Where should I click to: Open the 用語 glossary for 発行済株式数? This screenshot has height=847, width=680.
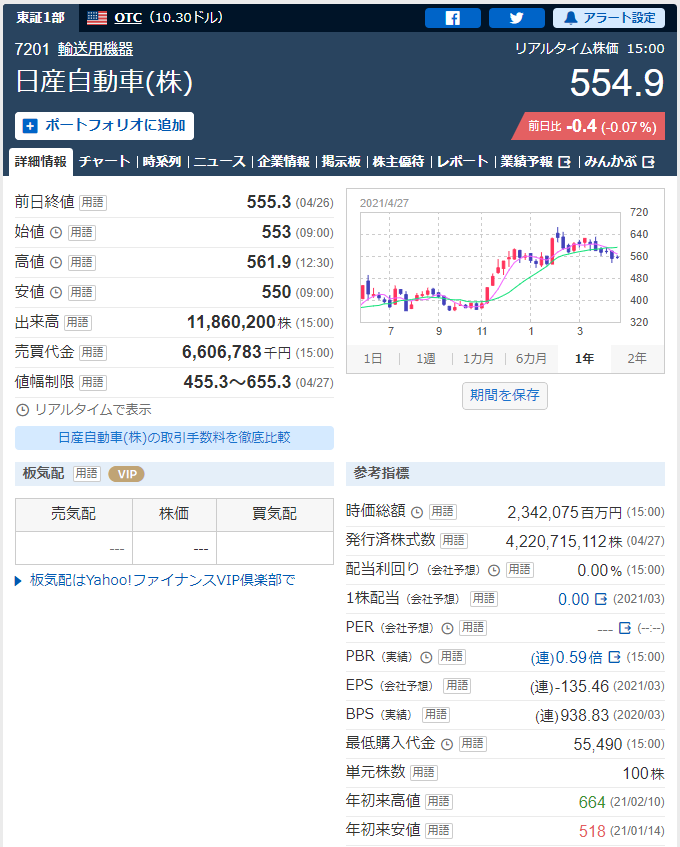point(454,540)
